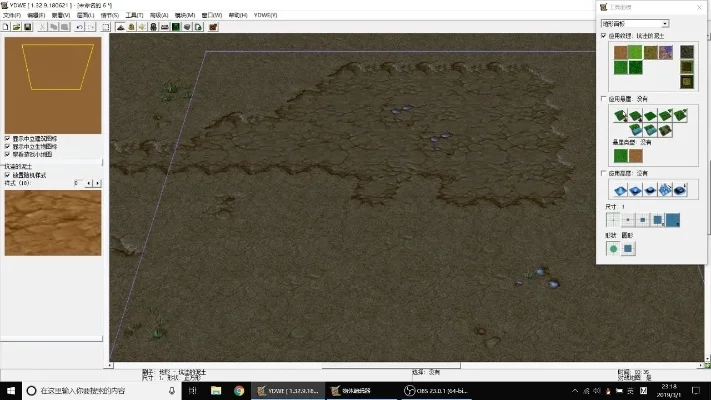Image resolution: width=711 pixels, height=400 pixels.
Task: Enable Apply Height checkbox in tool palette
Action: coord(604,173)
